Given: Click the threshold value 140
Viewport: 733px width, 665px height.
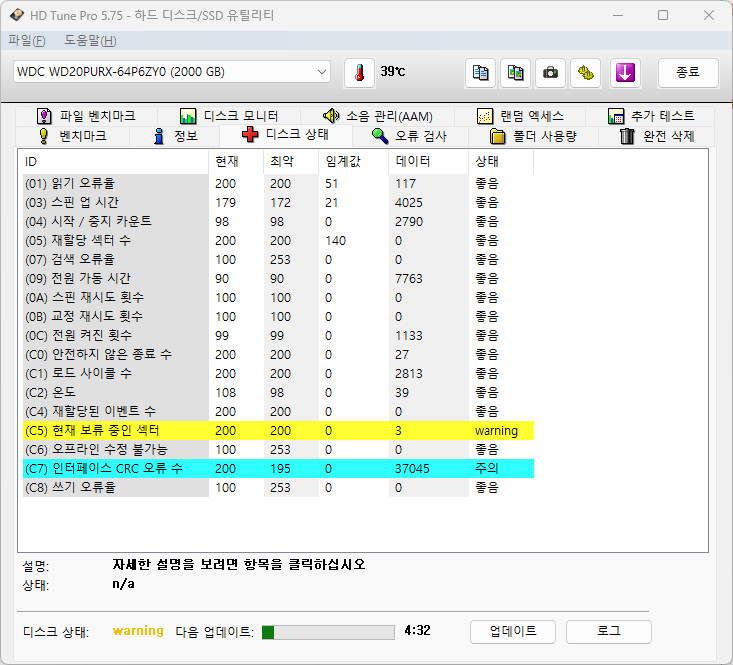Looking at the screenshot, I should point(335,241).
